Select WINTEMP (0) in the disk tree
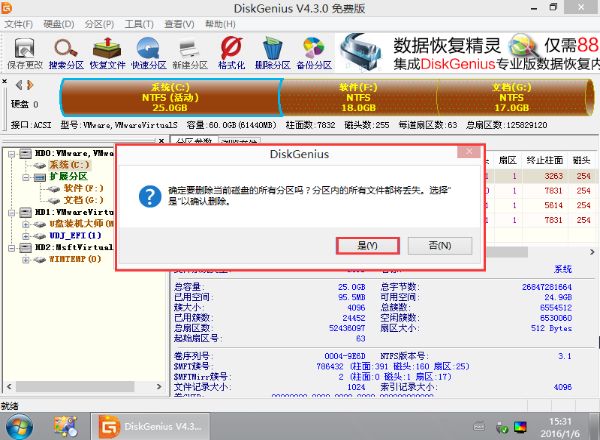The width and height of the screenshot is (600, 440). (75, 259)
